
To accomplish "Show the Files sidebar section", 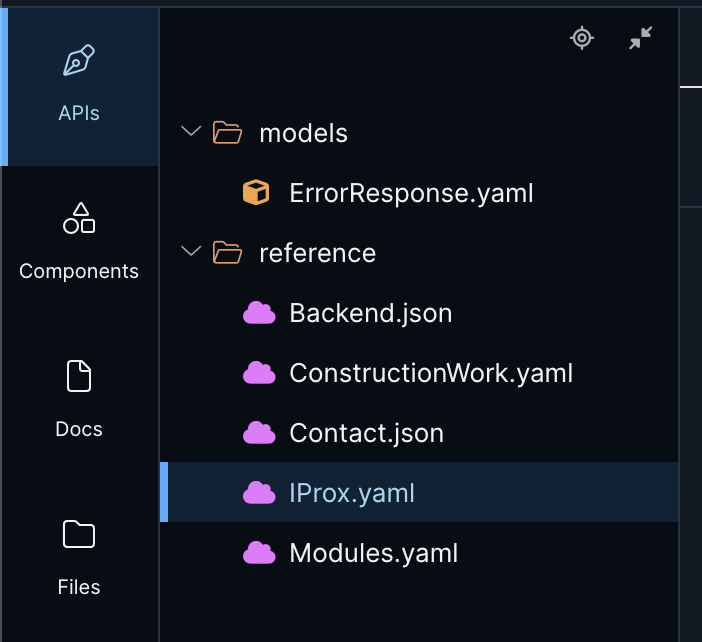I will (79, 558).
